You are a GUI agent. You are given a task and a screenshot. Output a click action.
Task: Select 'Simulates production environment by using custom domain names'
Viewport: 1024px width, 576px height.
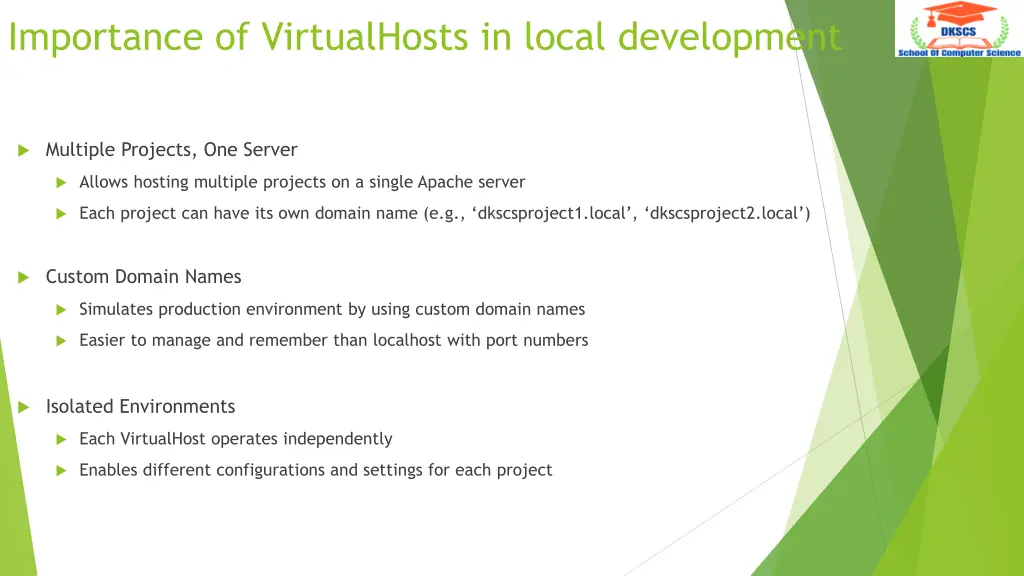tap(332, 309)
